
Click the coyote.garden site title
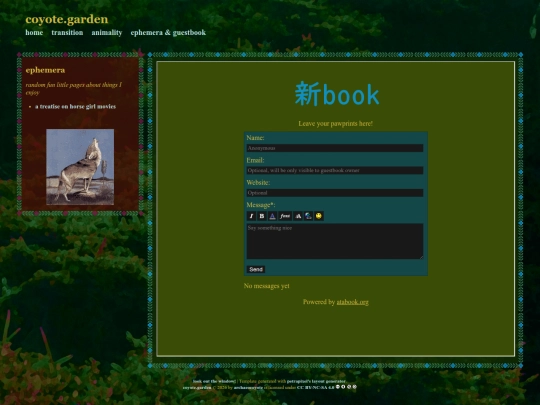[66, 19]
